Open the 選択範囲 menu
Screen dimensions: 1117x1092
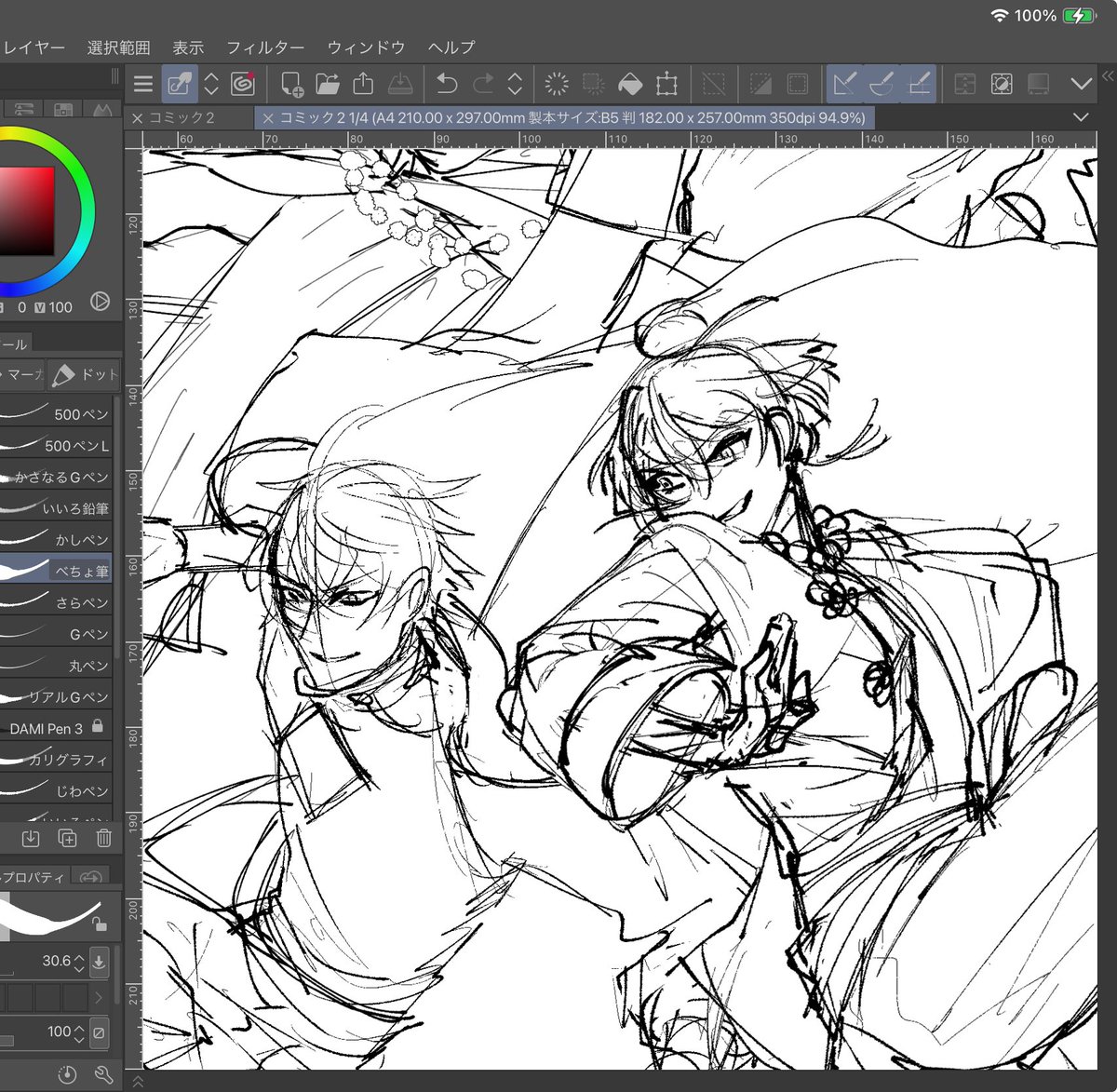click(118, 47)
